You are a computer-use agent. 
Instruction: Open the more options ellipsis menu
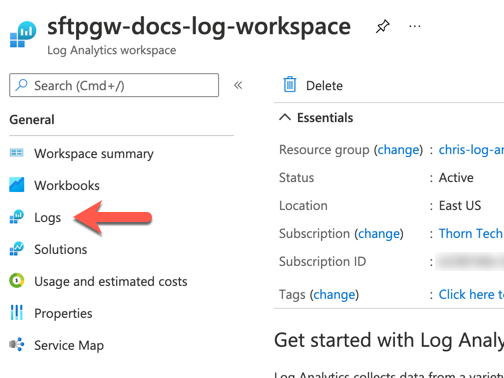415,26
